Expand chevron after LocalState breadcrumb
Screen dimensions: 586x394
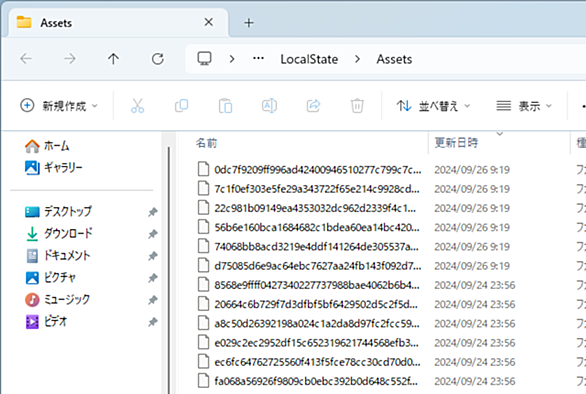pos(357,59)
